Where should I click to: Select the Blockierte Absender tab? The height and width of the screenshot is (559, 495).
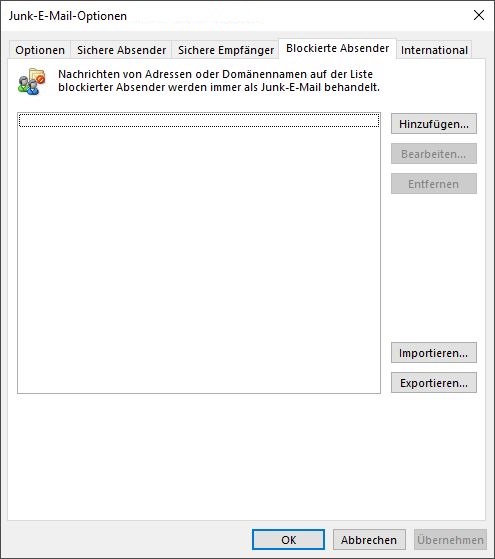337,48
